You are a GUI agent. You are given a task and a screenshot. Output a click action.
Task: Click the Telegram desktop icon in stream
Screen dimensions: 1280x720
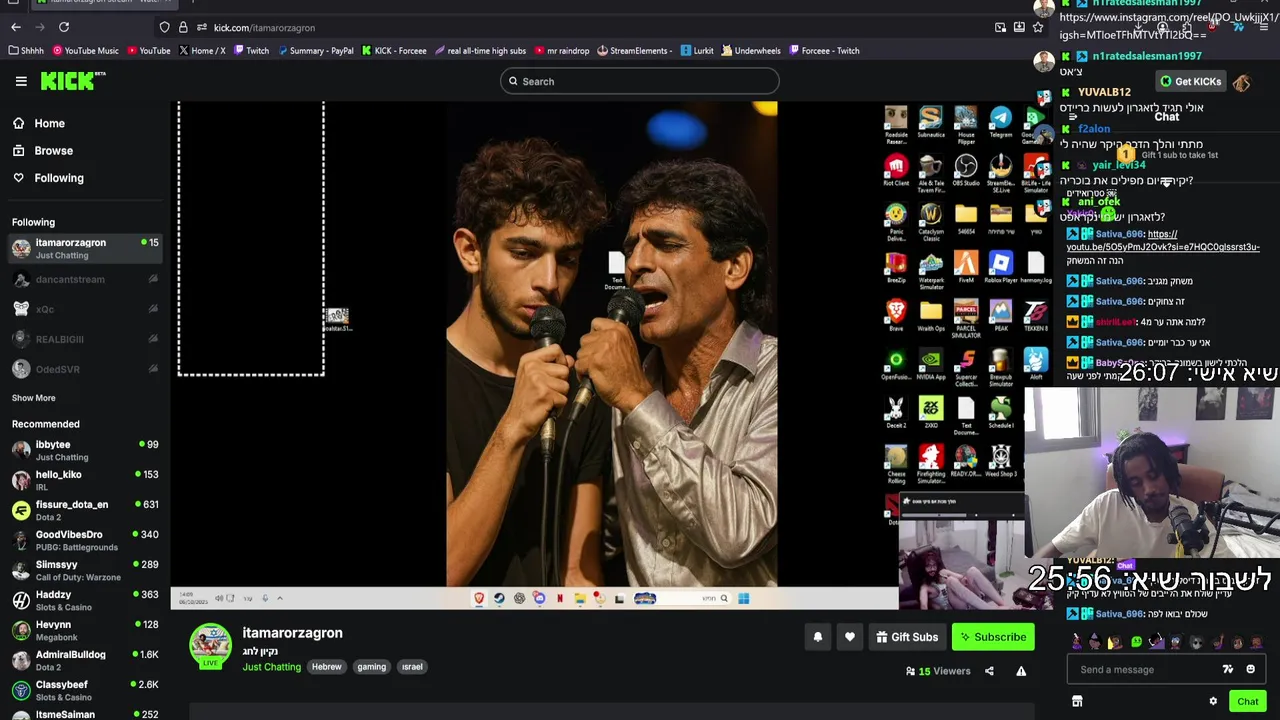tap(1001, 121)
